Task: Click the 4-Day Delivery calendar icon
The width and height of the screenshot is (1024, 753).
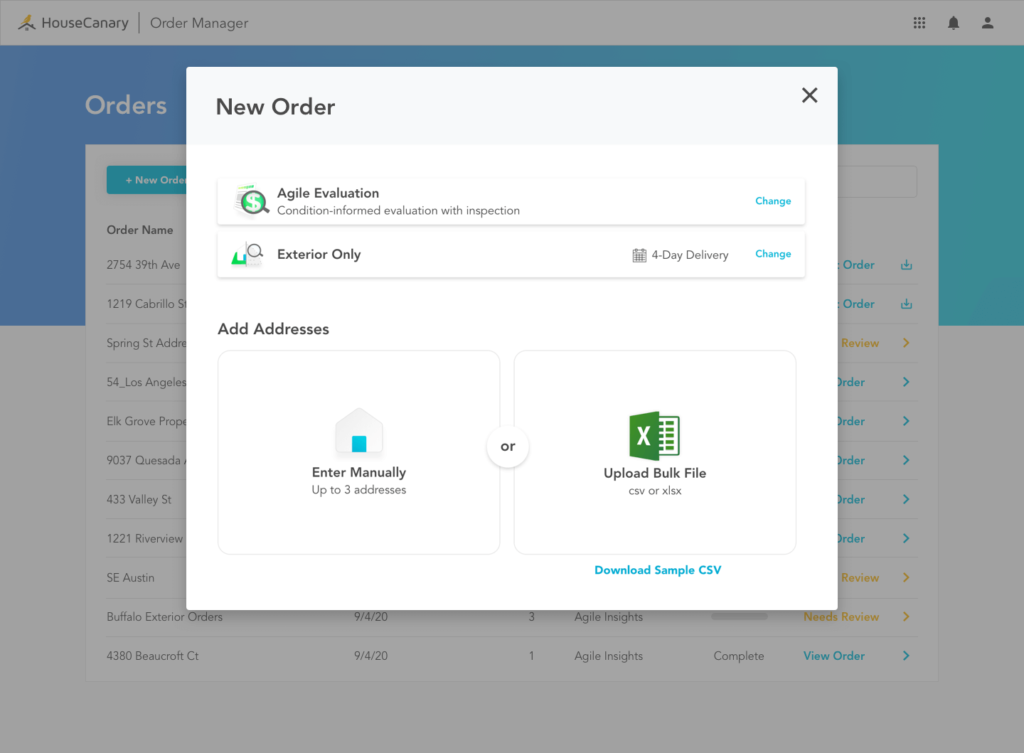Action: [639, 255]
